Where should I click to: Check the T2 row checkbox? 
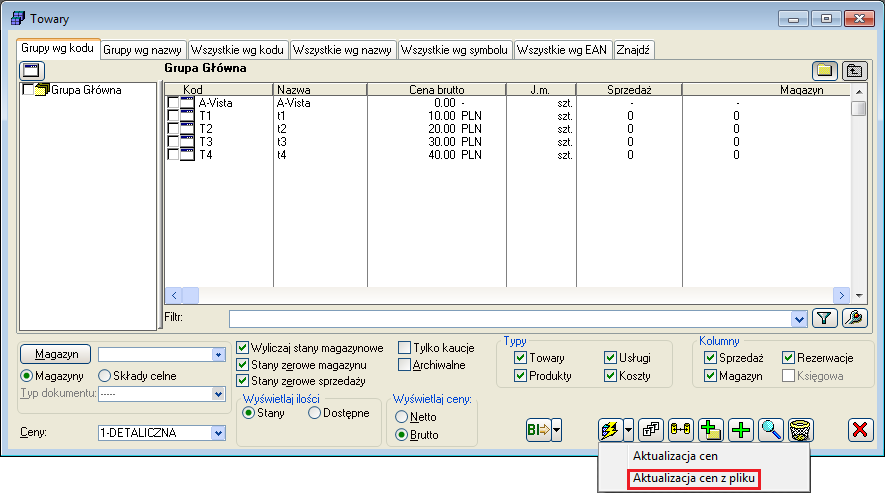pyautogui.click(x=173, y=129)
